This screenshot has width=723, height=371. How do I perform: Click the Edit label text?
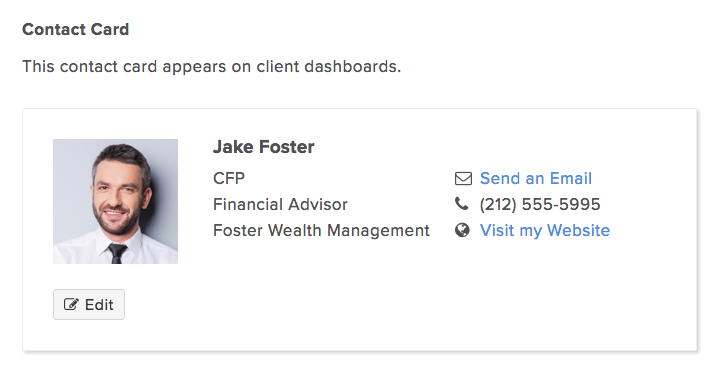(99, 305)
